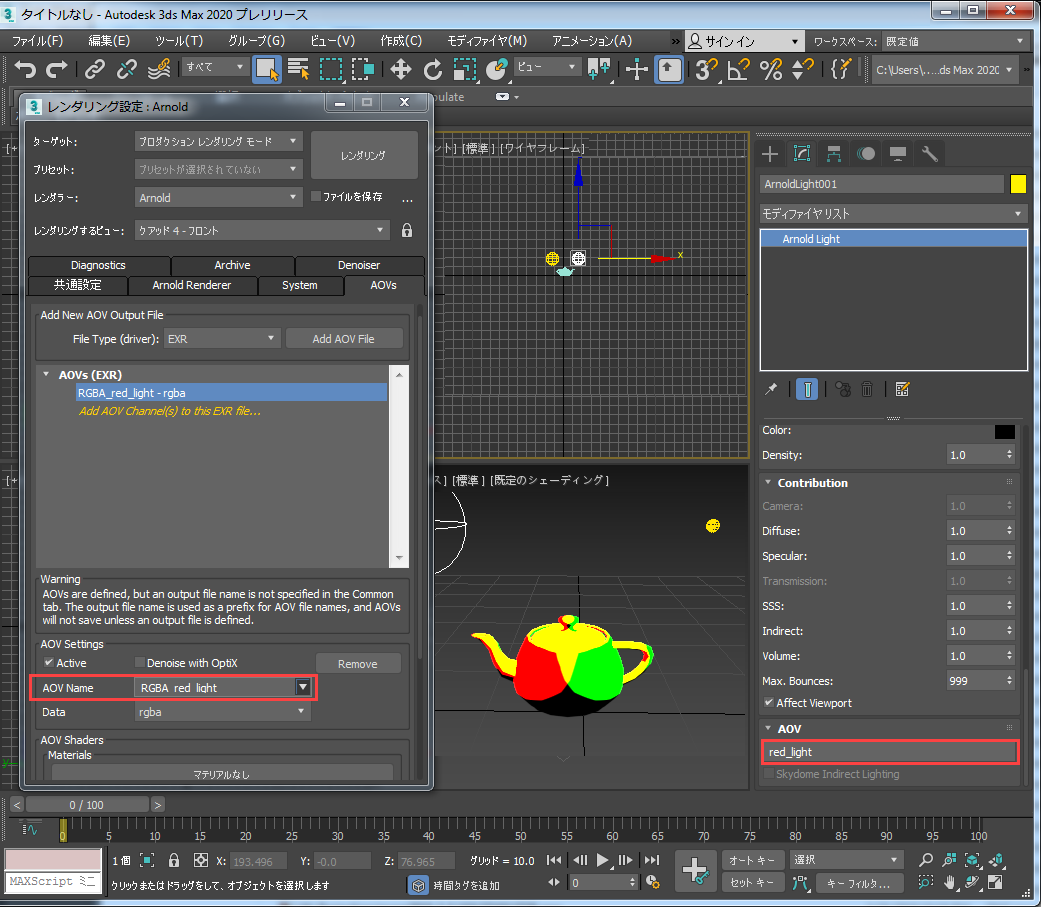The image size is (1041, 907).
Task: Open the Data rgba dropdown
Action: 222,712
